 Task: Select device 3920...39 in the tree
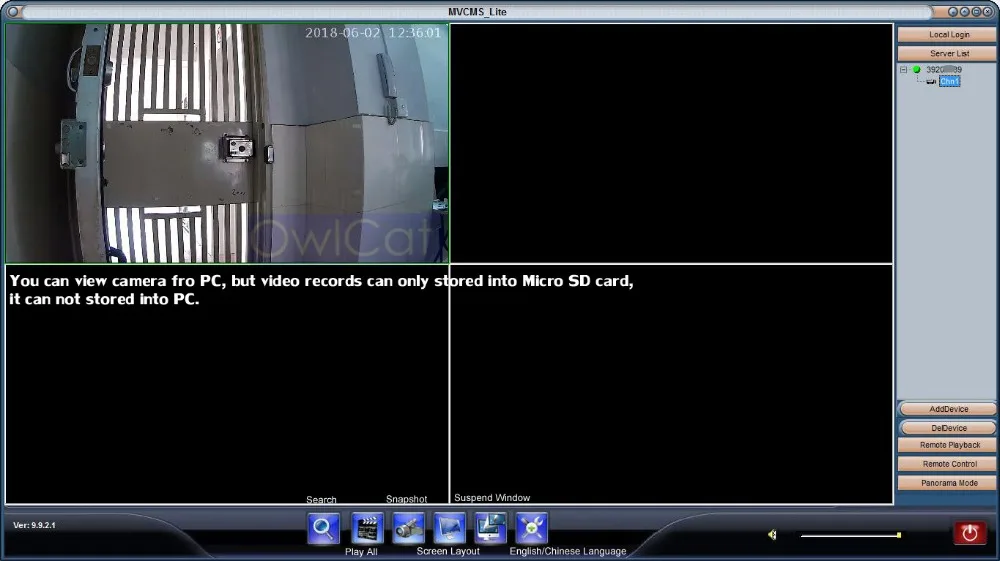pos(944,69)
